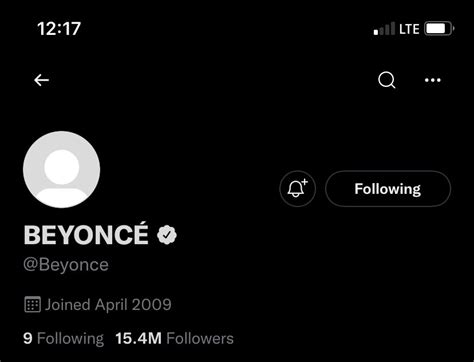Open the three-dot more options menu
Viewport: 474px width, 362px height.
pos(433,80)
